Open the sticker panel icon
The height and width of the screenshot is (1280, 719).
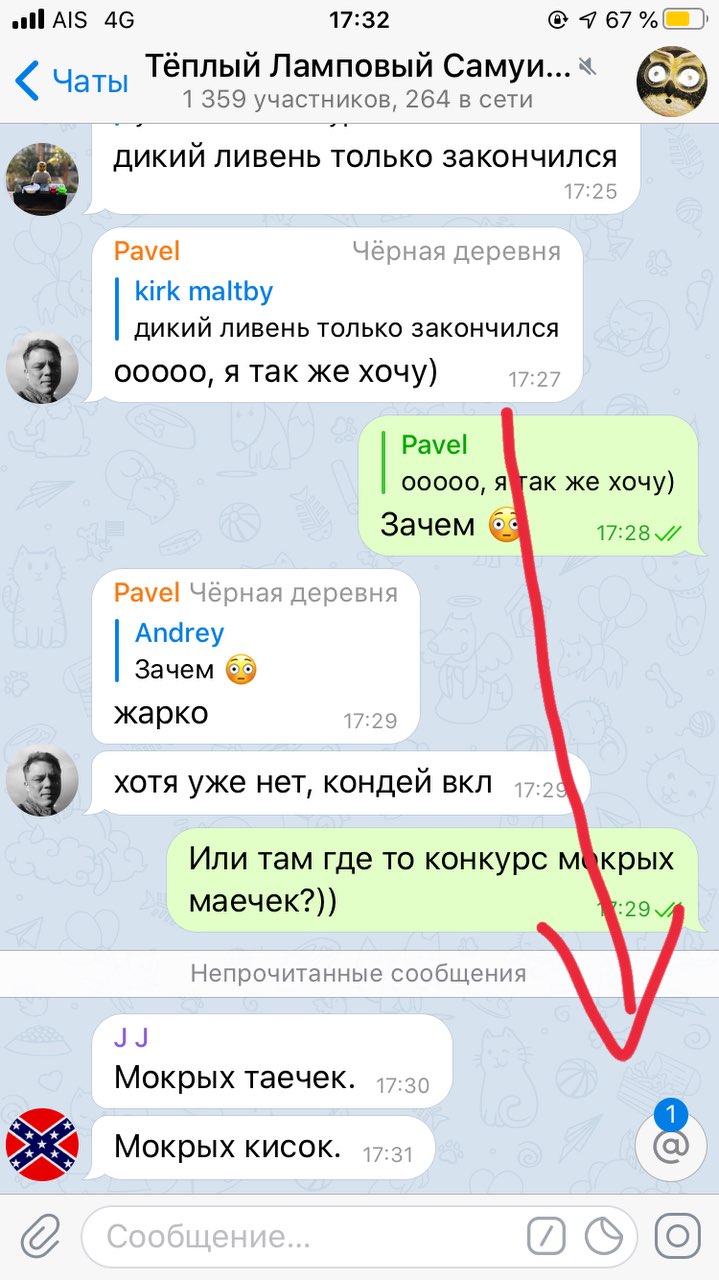click(604, 1237)
